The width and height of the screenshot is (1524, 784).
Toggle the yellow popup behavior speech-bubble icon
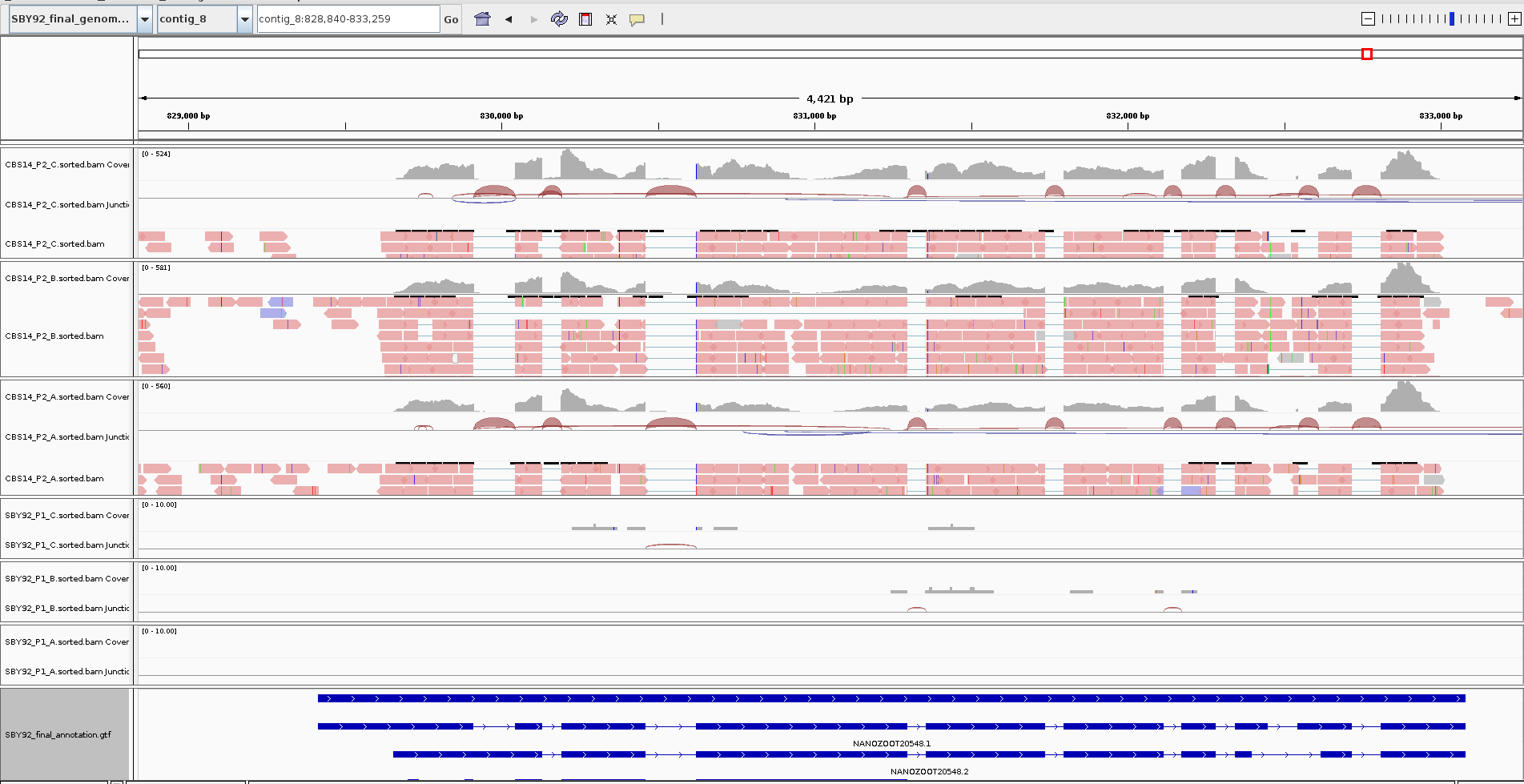637,20
